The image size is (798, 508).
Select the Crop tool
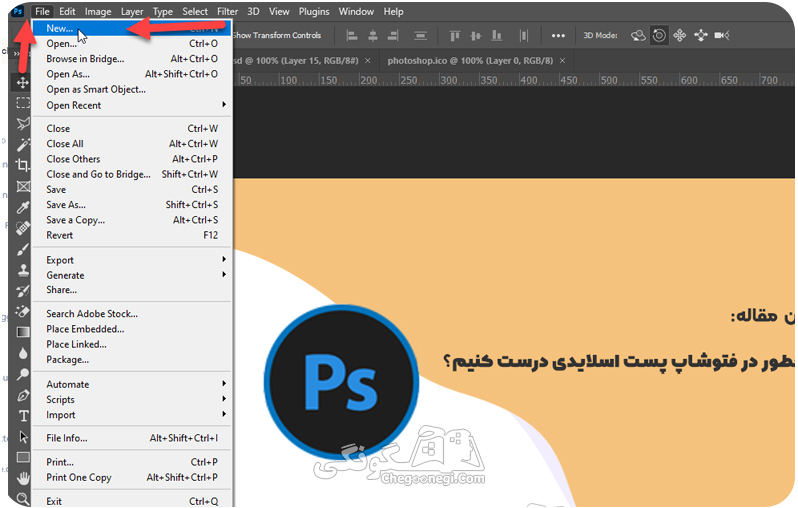22,165
